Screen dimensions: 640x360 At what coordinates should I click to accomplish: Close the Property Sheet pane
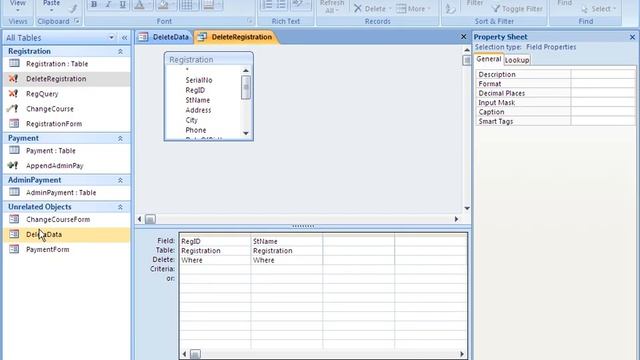[632, 37]
